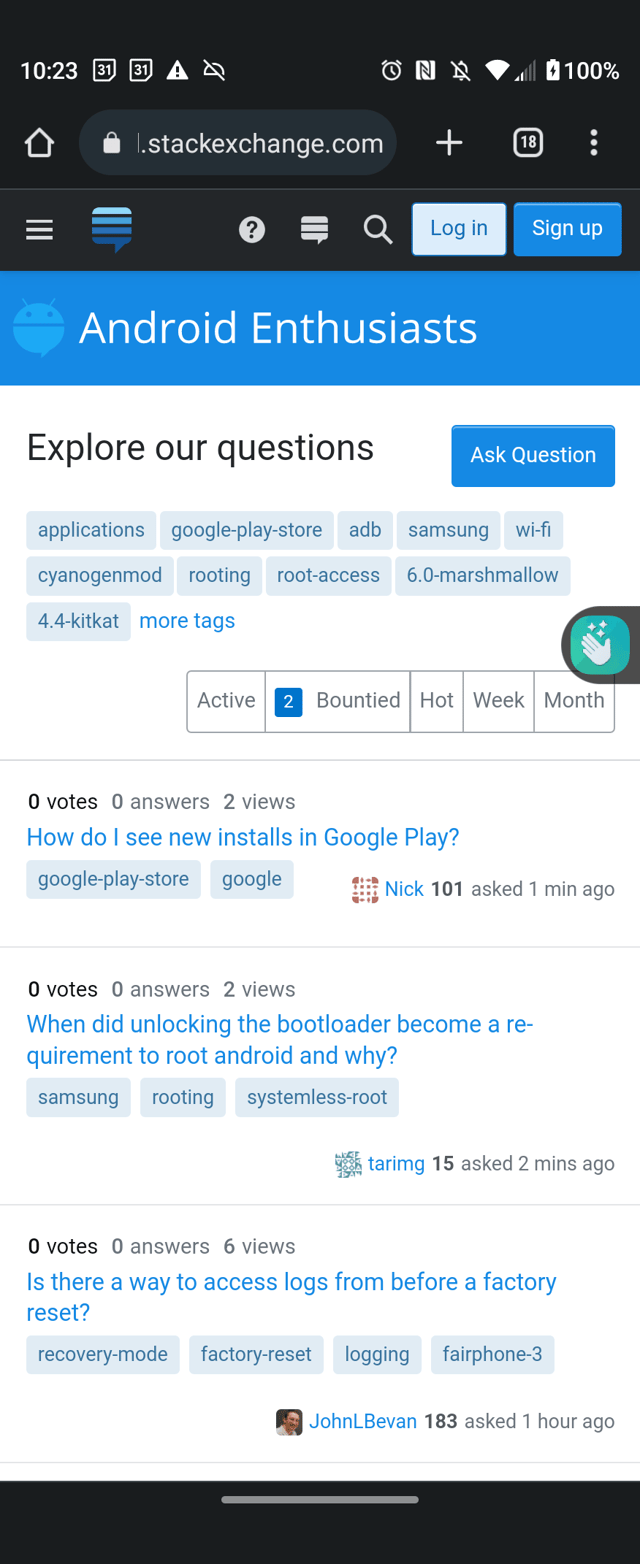This screenshot has width=640, height=1564.
Task: Open a new browser tab with plus icon
Action: 449,143
